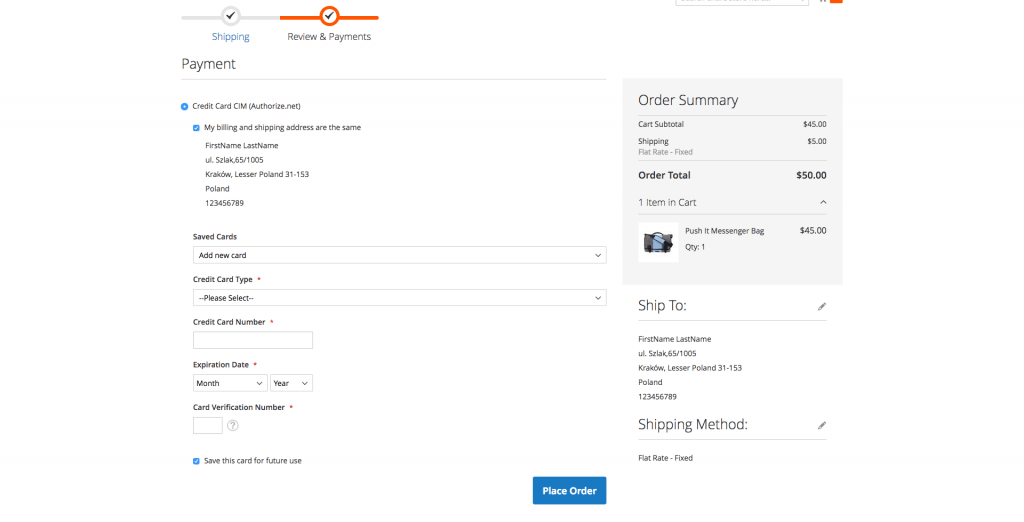Screen dimensions: 1024x522
Task: Toggle Save this card for future use
Action: click(x=197, y=461)
